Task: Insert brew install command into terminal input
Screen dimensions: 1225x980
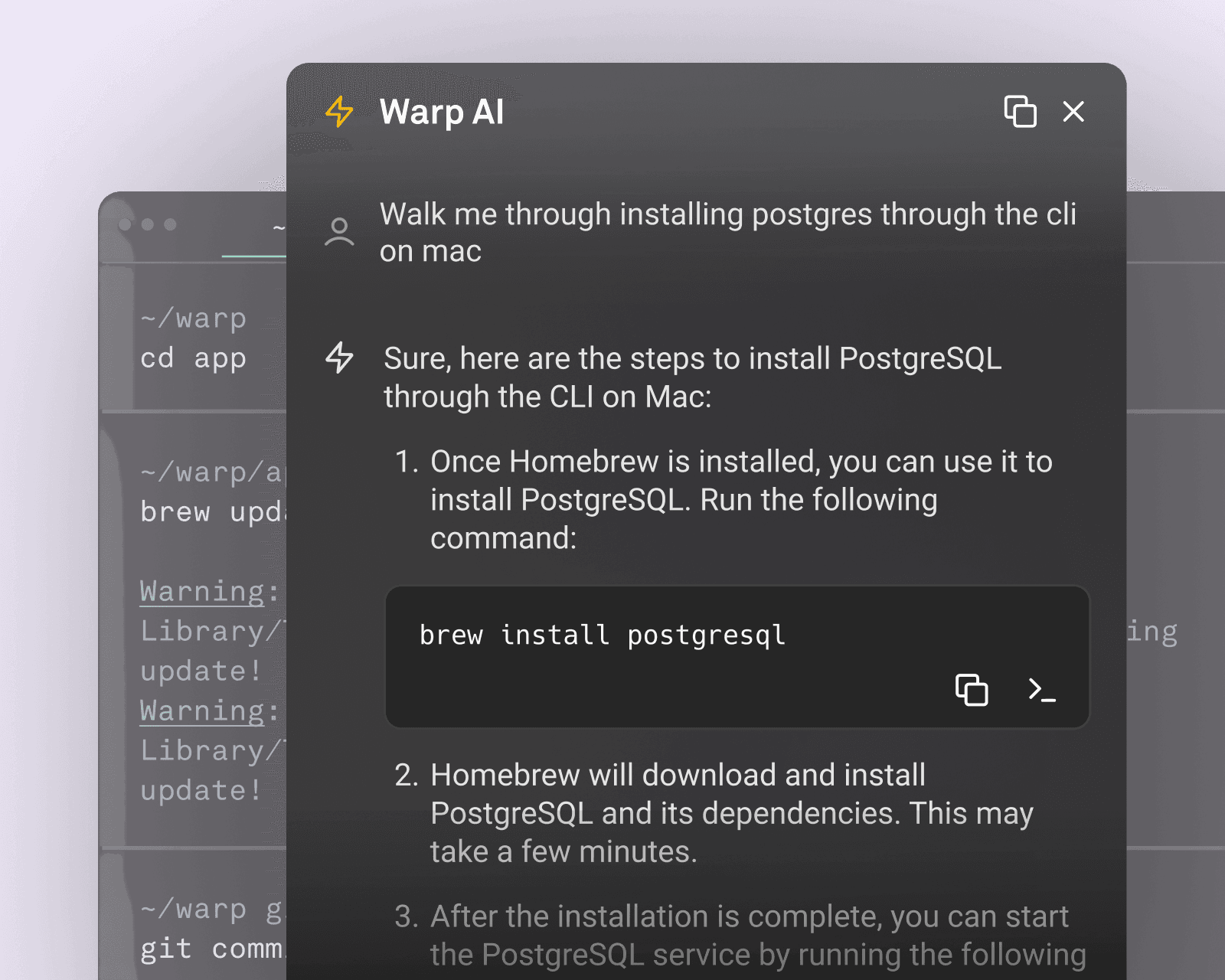Action: coord(1041,689)
